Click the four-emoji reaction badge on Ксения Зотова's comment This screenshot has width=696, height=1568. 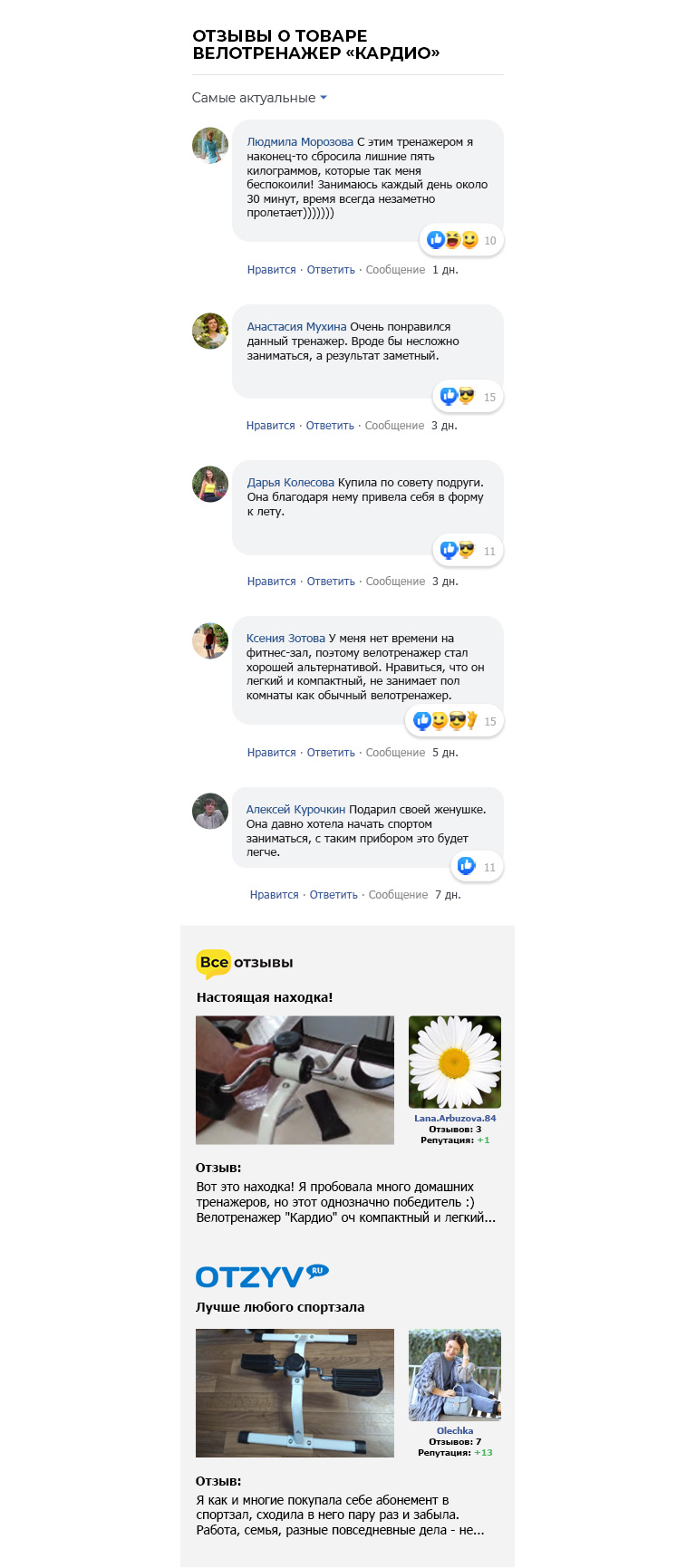(x=454, y=721)
